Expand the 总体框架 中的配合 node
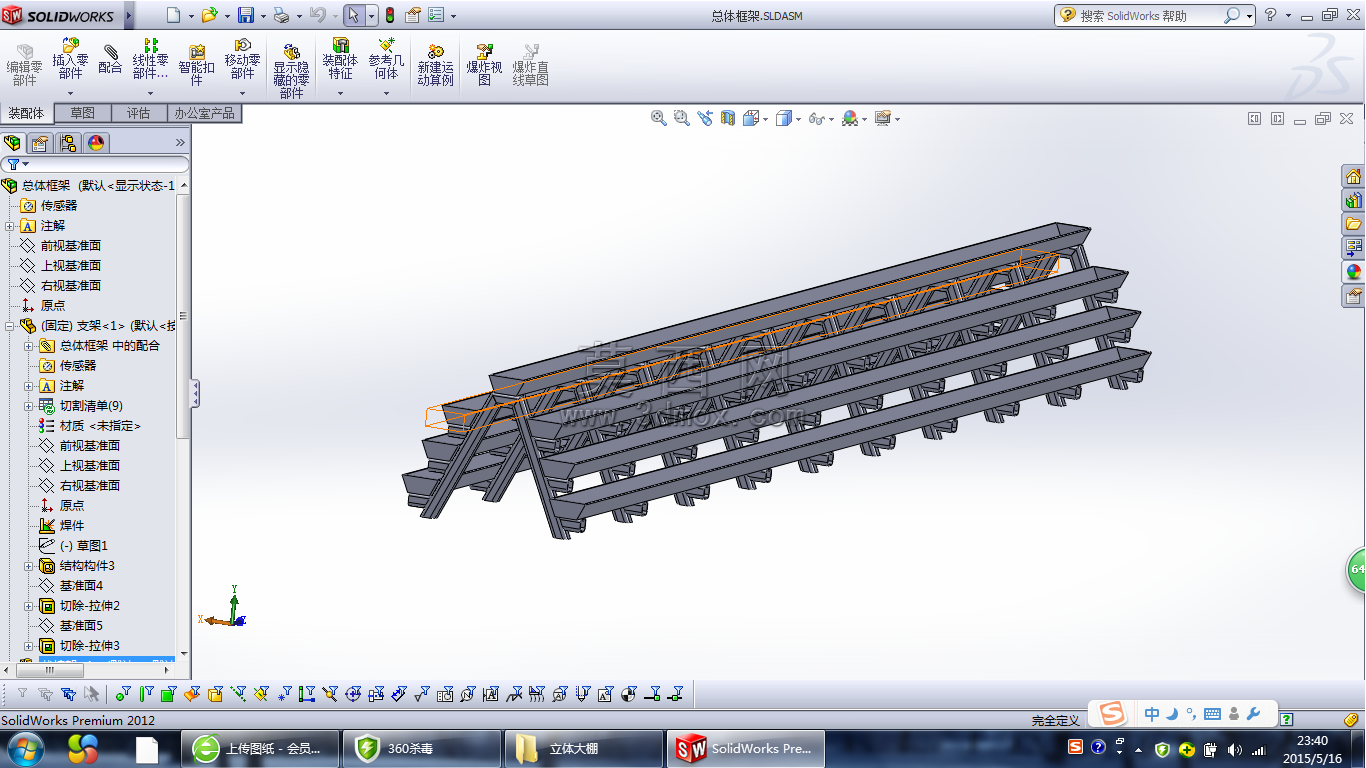This screenshot has width=1366, height=768. click(28, 346)
